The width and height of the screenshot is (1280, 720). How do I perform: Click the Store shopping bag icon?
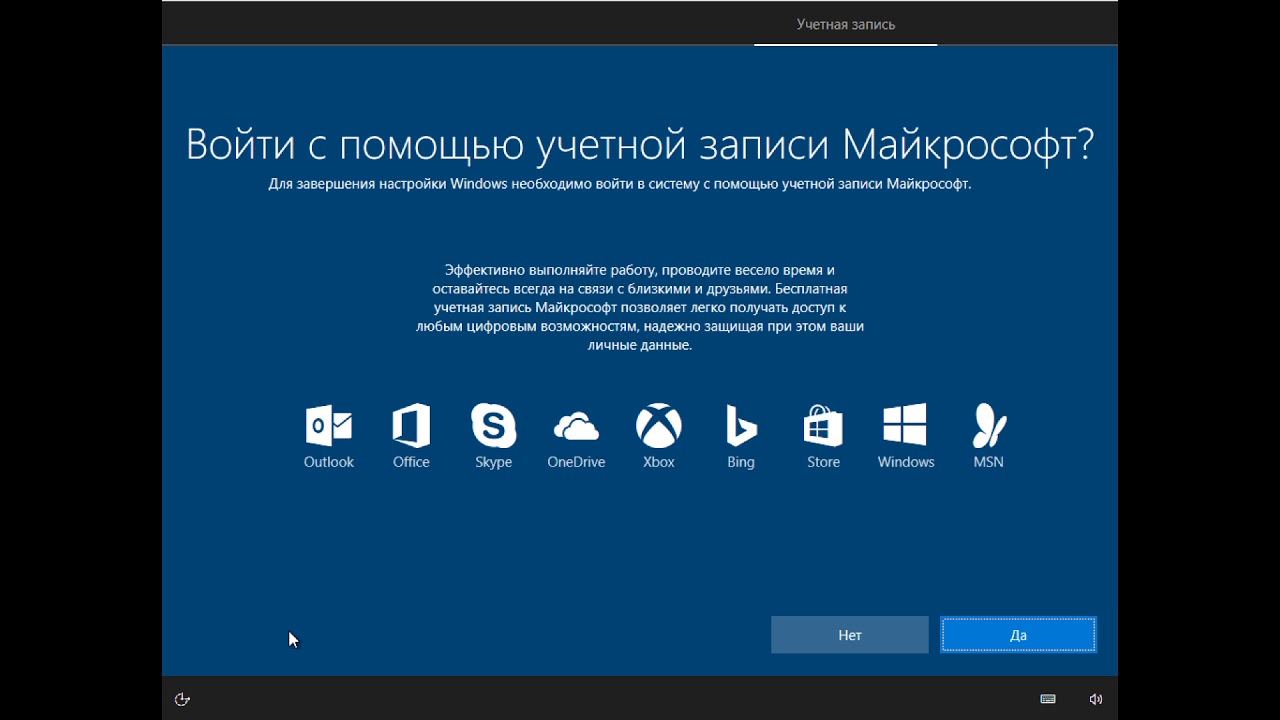(823, 426)
